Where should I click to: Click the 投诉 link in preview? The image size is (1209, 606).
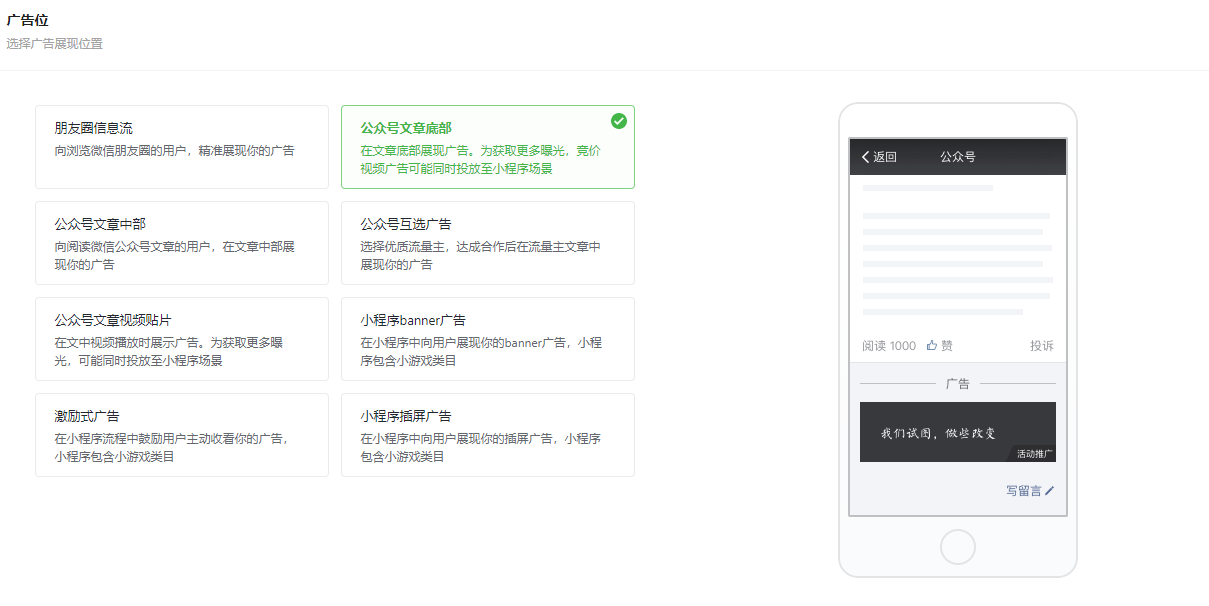tap(1041, 346)
